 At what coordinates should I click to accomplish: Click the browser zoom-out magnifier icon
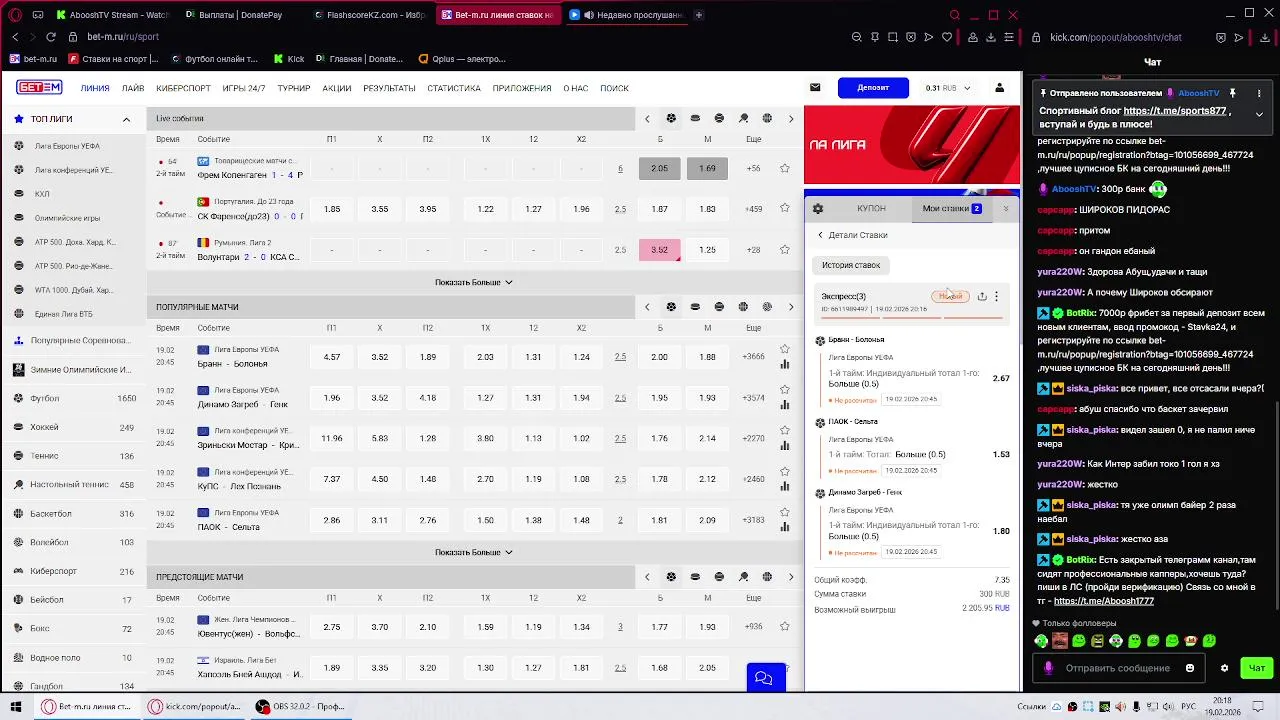click(x=856, y=37)
